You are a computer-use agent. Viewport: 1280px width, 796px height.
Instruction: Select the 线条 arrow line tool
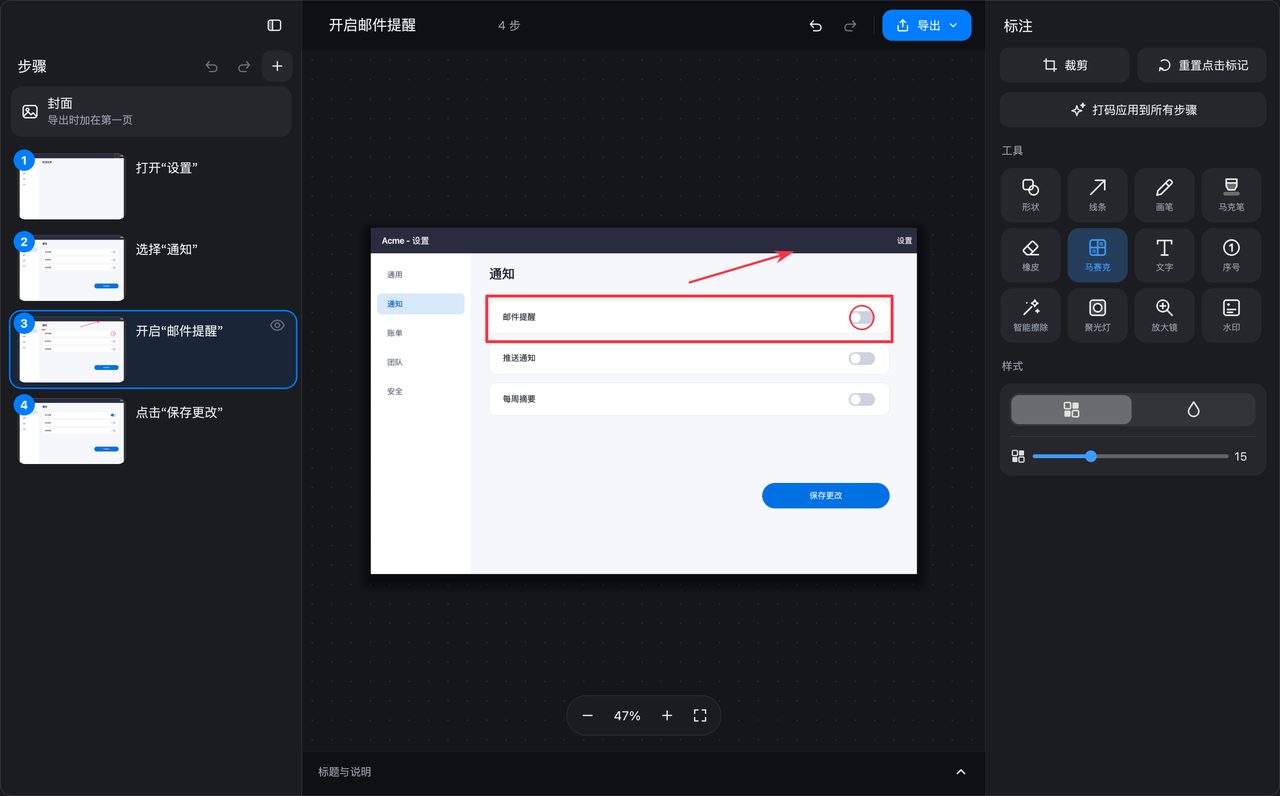pyautogui.click(x=1097, y=195)
